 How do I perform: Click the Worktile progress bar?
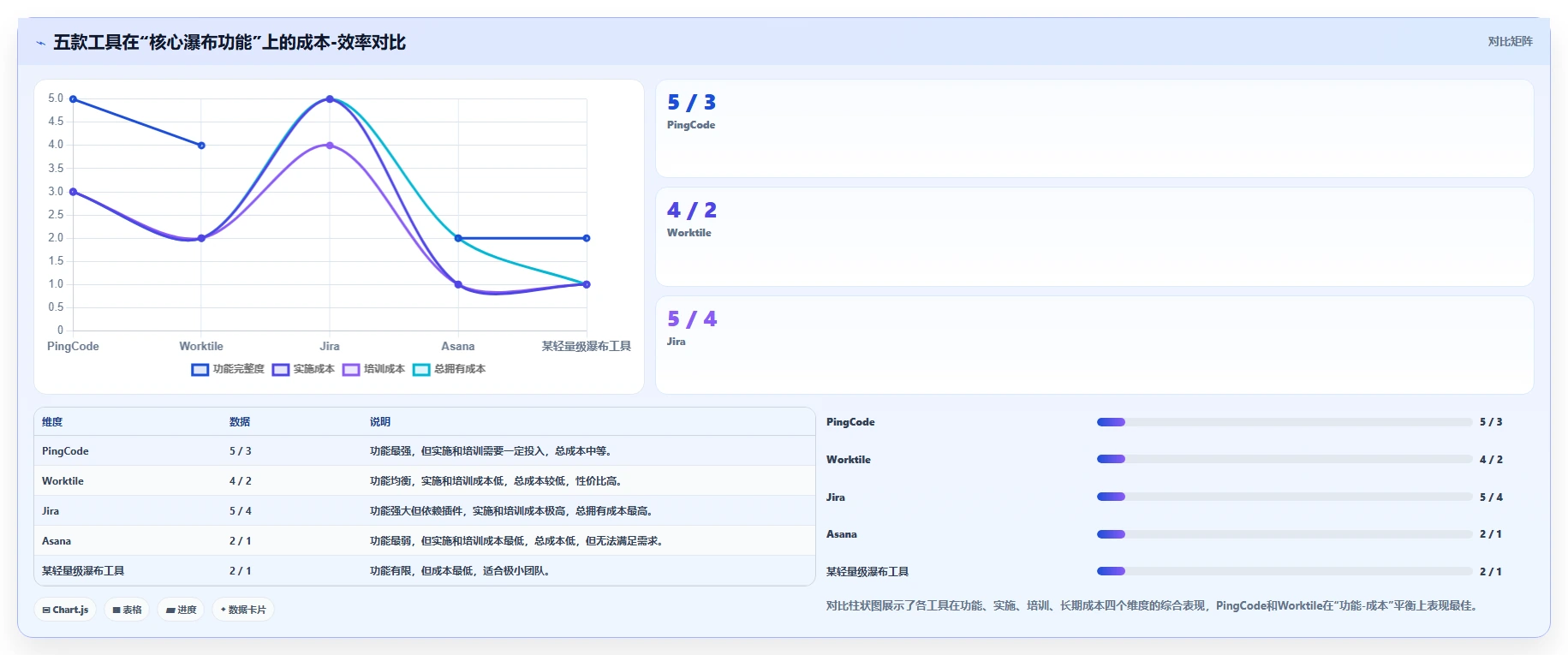click(x=1285, y=459)
